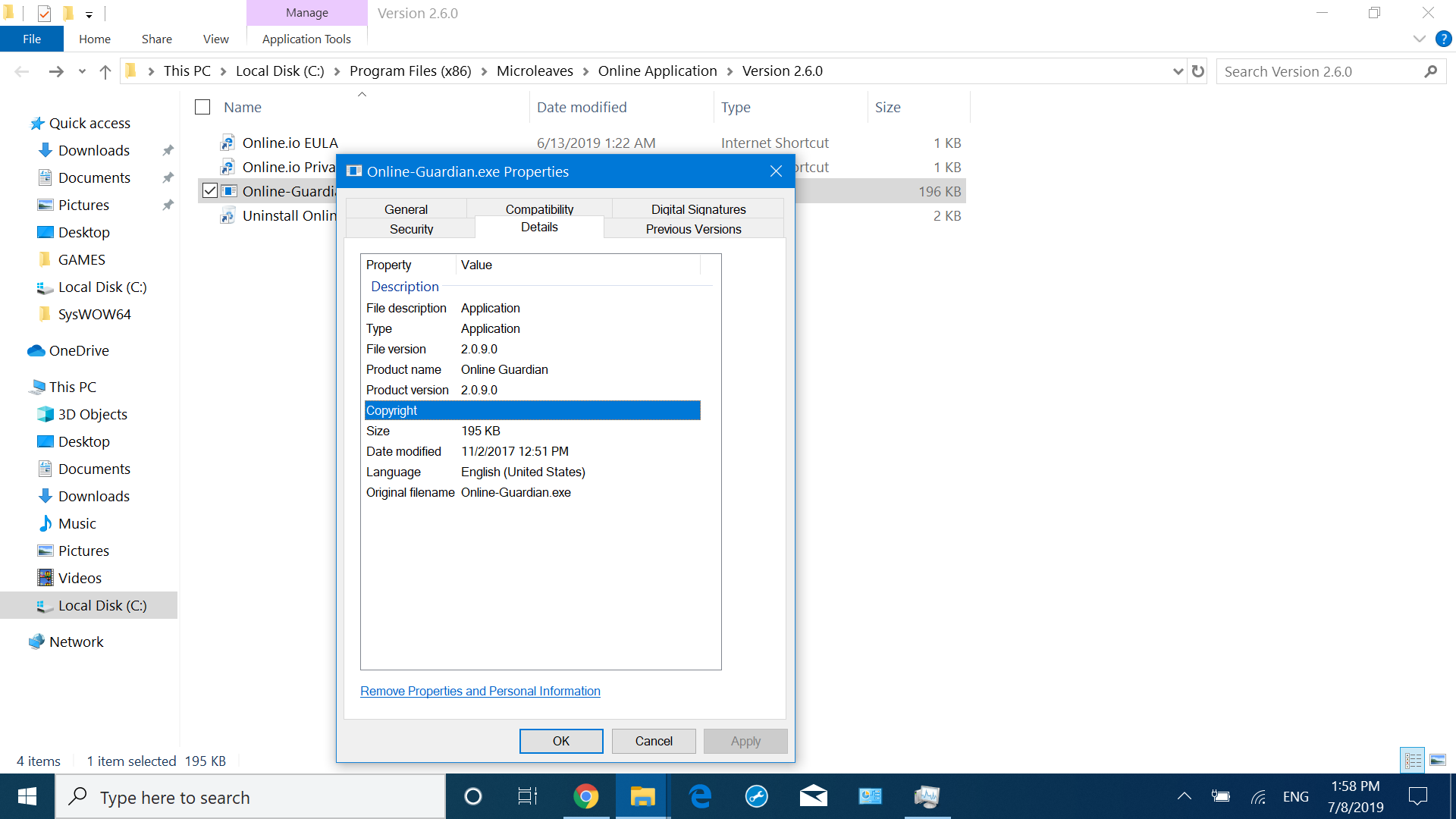Expand breadcrumb arrow after Microleaves
This screenshot has height=819, width=1456.
point(585,71)
